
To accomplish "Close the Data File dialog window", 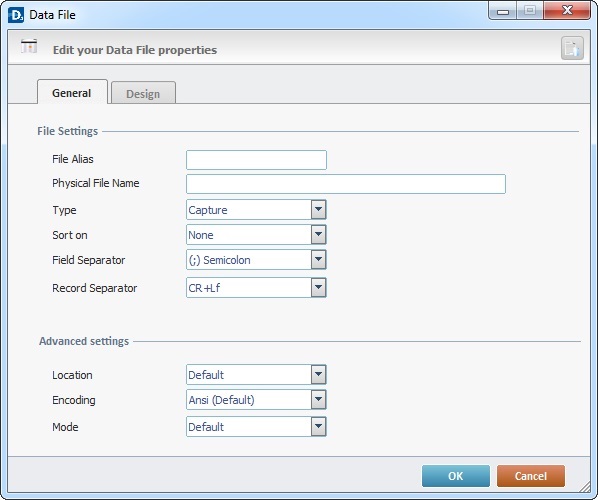I will pyautogui.click(x=567, y=11).
